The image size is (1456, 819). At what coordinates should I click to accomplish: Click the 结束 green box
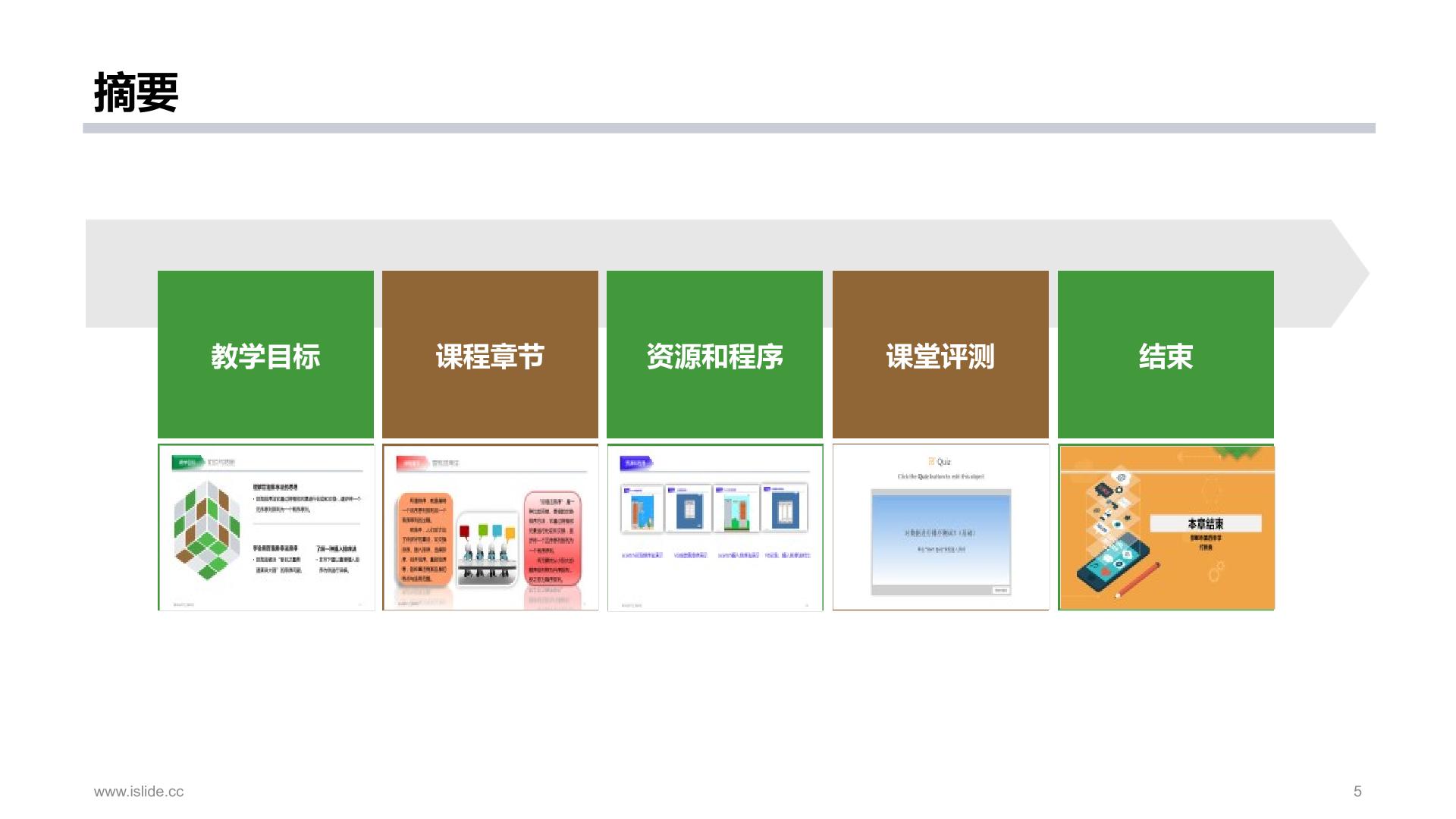tap(1166, 354)
